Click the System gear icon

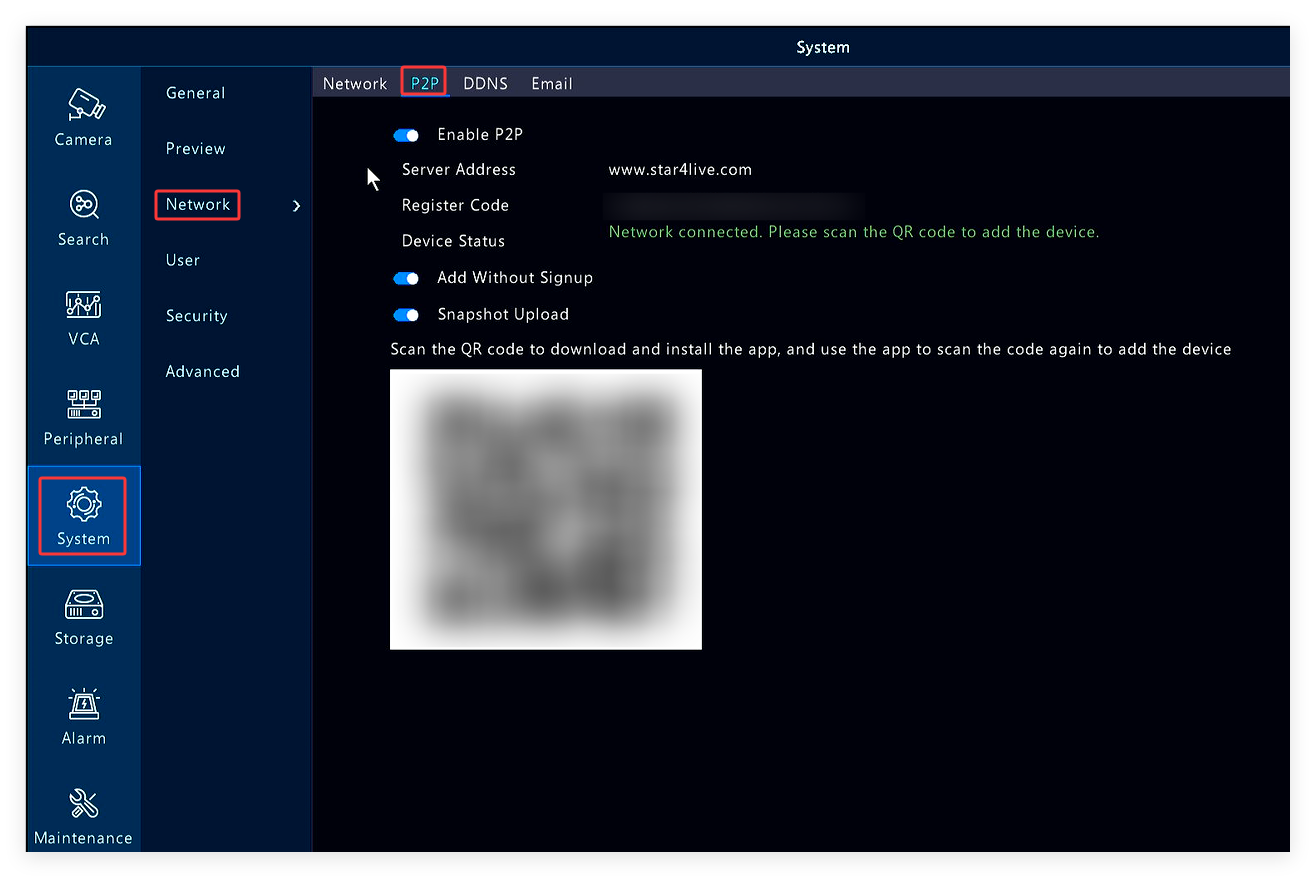[84, 504]
